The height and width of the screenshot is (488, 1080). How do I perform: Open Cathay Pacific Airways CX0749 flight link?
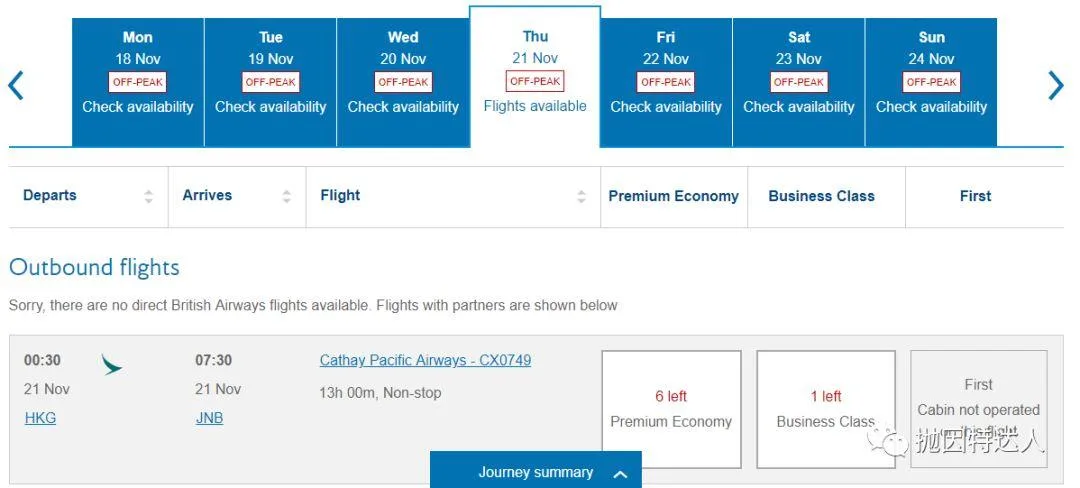coord(425,360)
